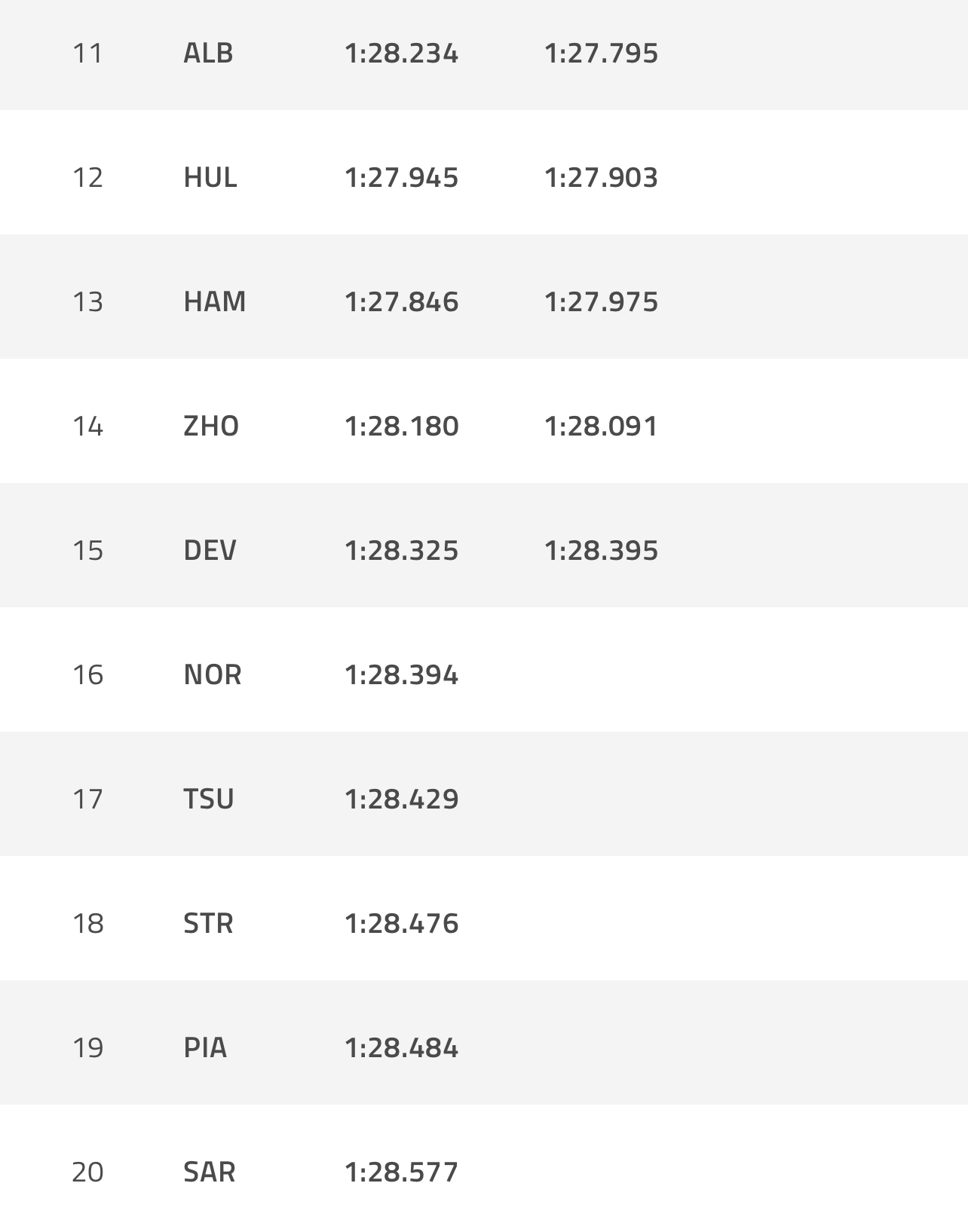The width and height of the screenshot is (968, 1232).
Task: Select the 1:27.903 lap time
Action: click(x=601, y=177)
